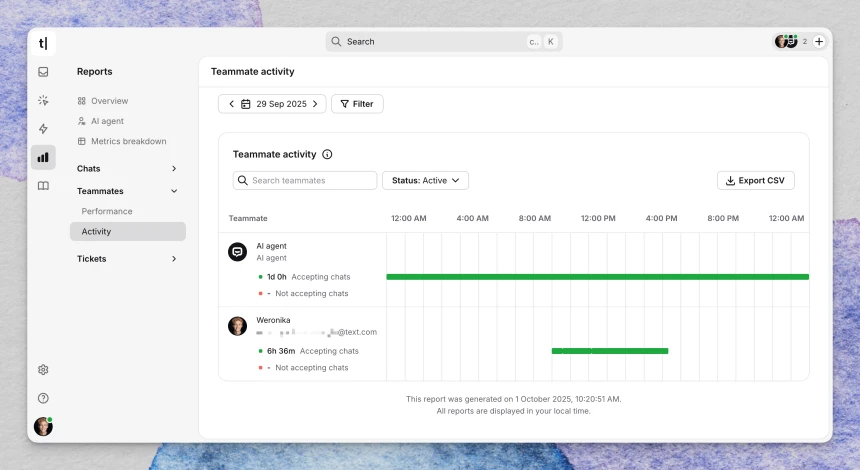Go to next day arrow
860x470 pixels.
pos(315,104)
